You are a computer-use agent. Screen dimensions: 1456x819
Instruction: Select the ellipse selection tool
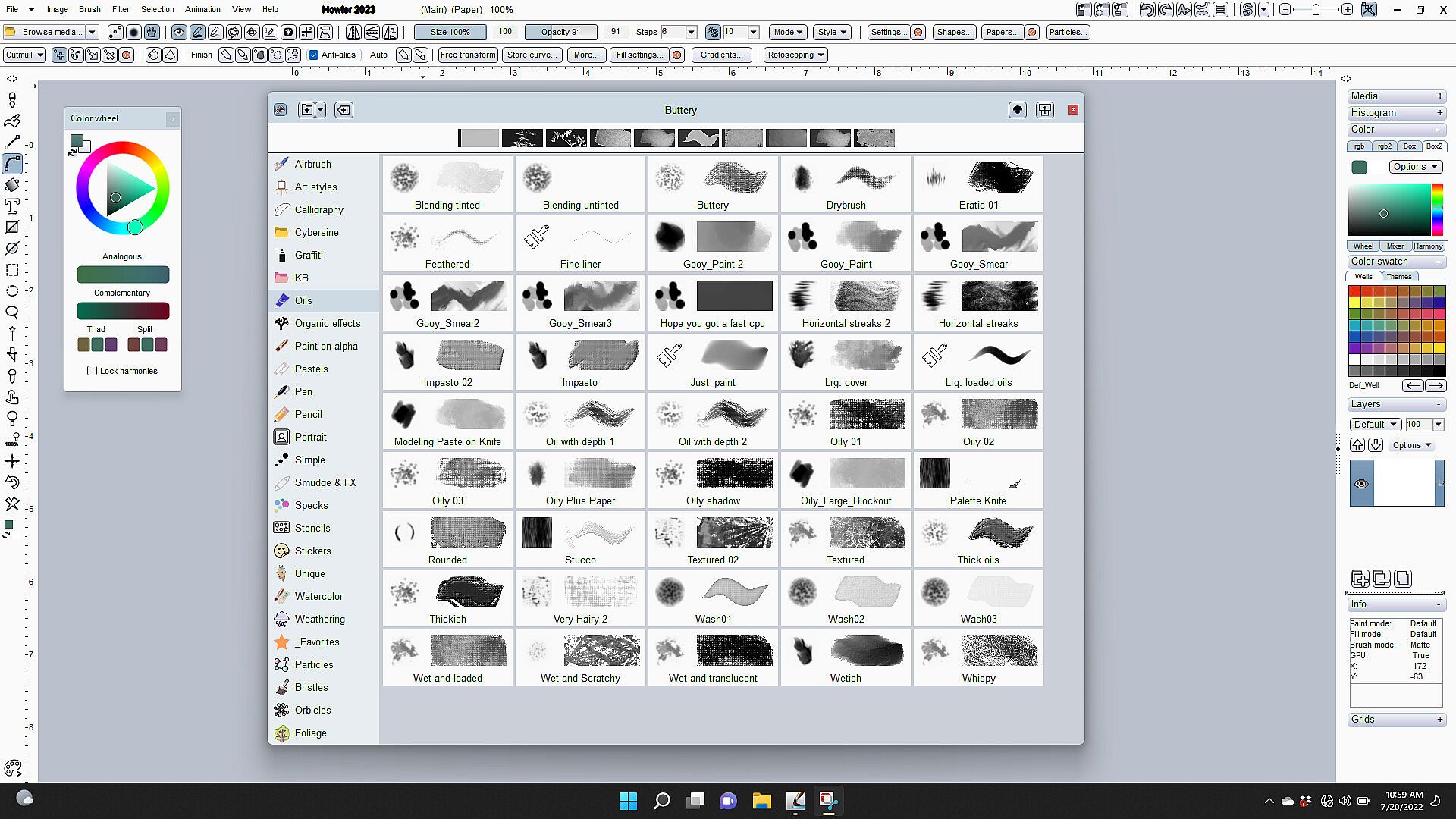click(x=12, y=291)
